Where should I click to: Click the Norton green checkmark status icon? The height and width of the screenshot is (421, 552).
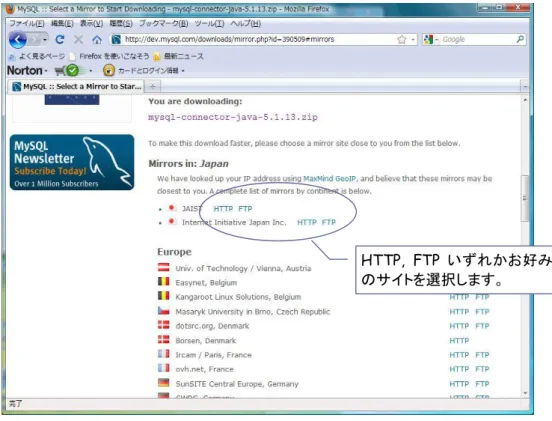(x=72, y=71)
